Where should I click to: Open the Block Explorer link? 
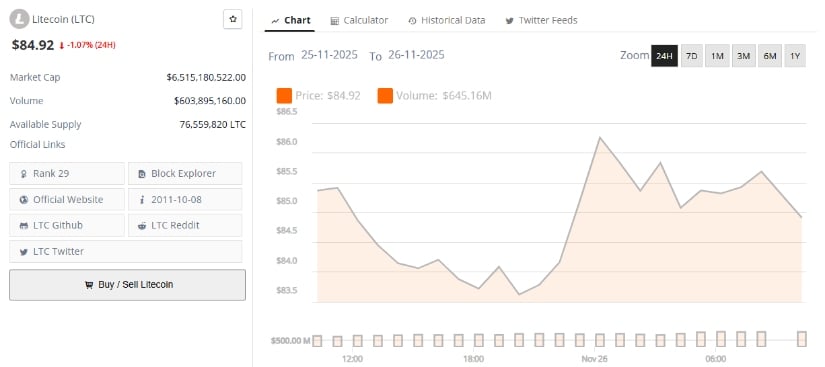click(x=185, y=174)
